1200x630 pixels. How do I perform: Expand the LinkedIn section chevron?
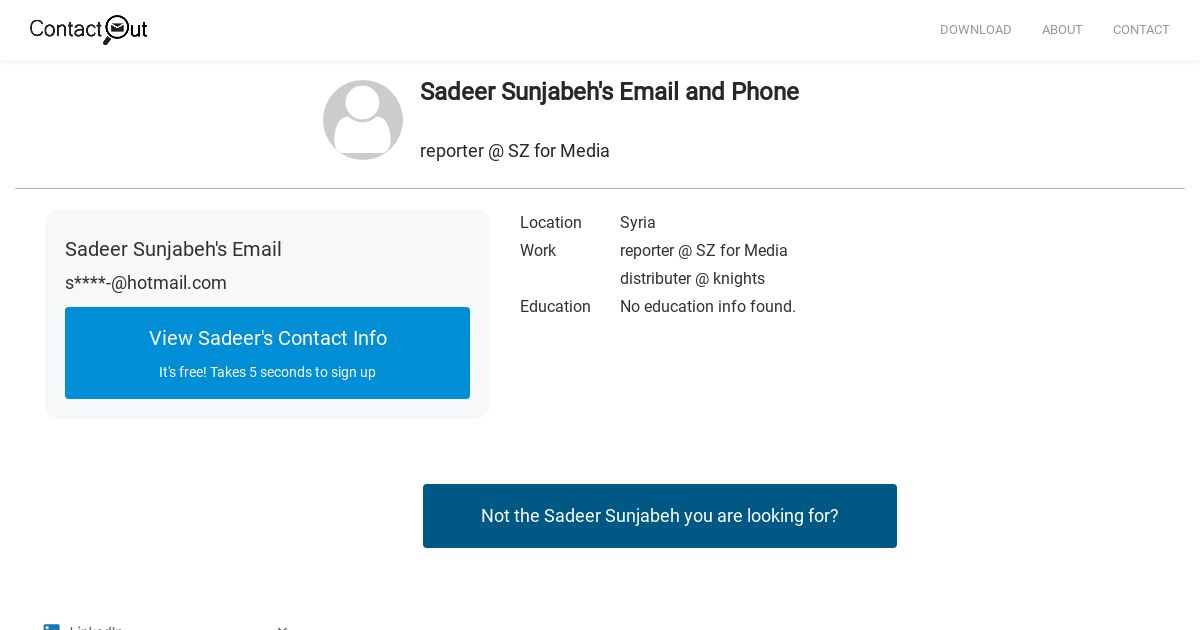(x=282, y=627)
